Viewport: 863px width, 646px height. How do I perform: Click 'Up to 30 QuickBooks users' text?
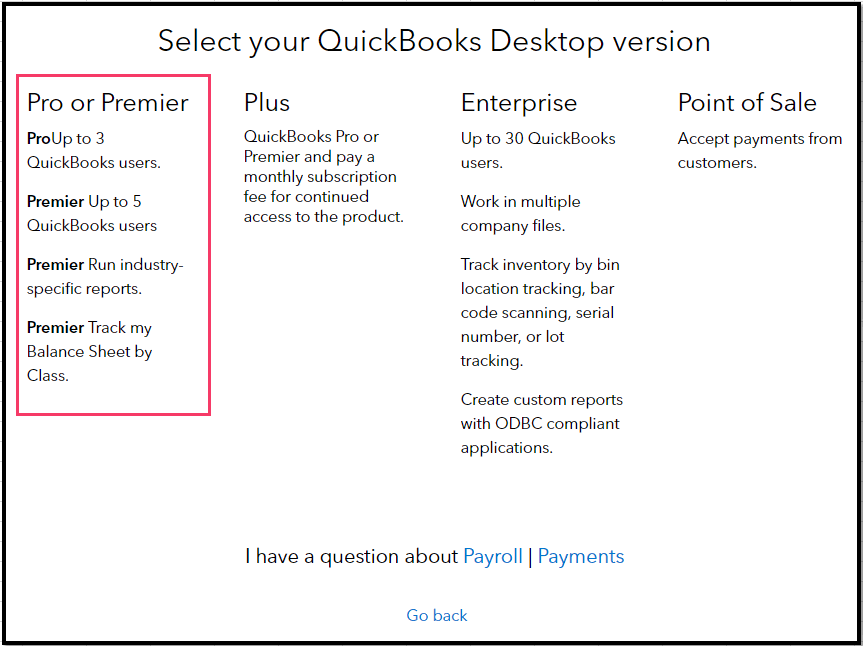538,151
